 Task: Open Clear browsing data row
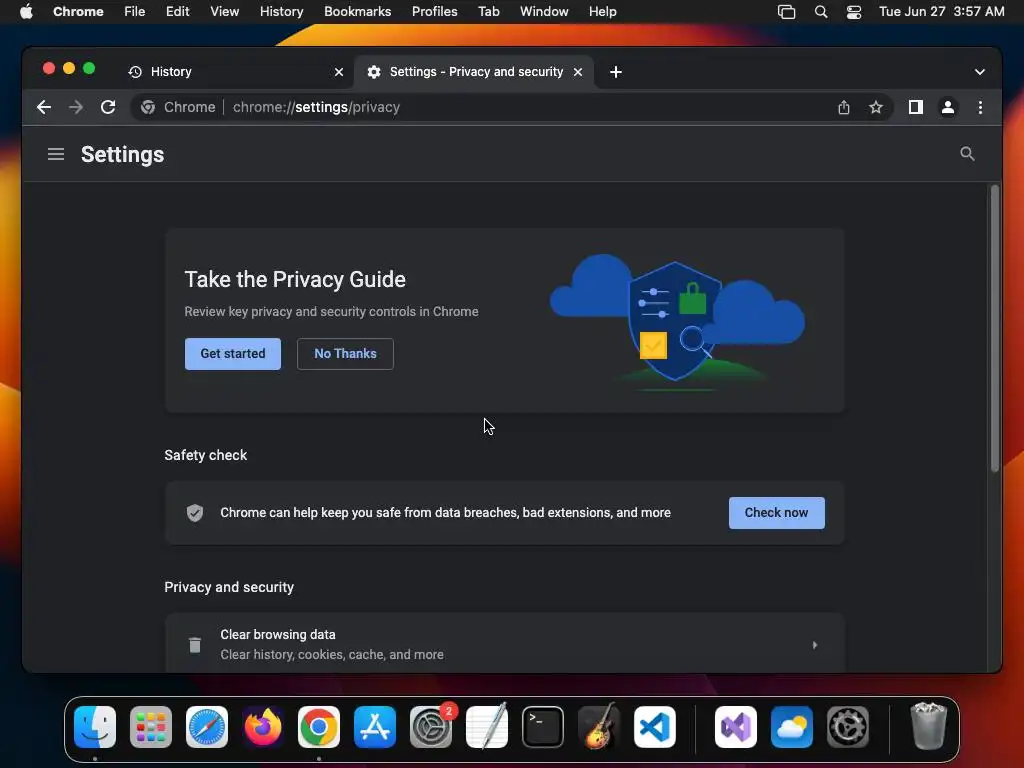[504, 643]
